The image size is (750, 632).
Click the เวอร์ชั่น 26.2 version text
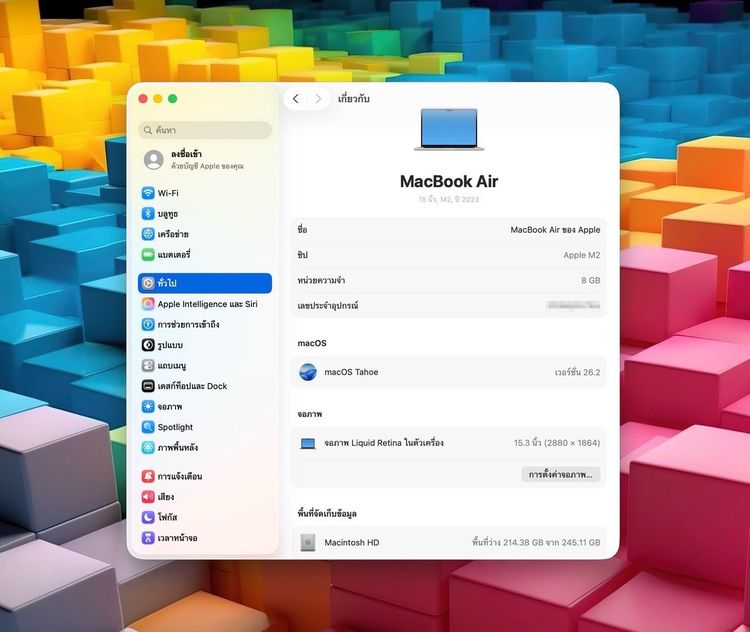(577, 372)
